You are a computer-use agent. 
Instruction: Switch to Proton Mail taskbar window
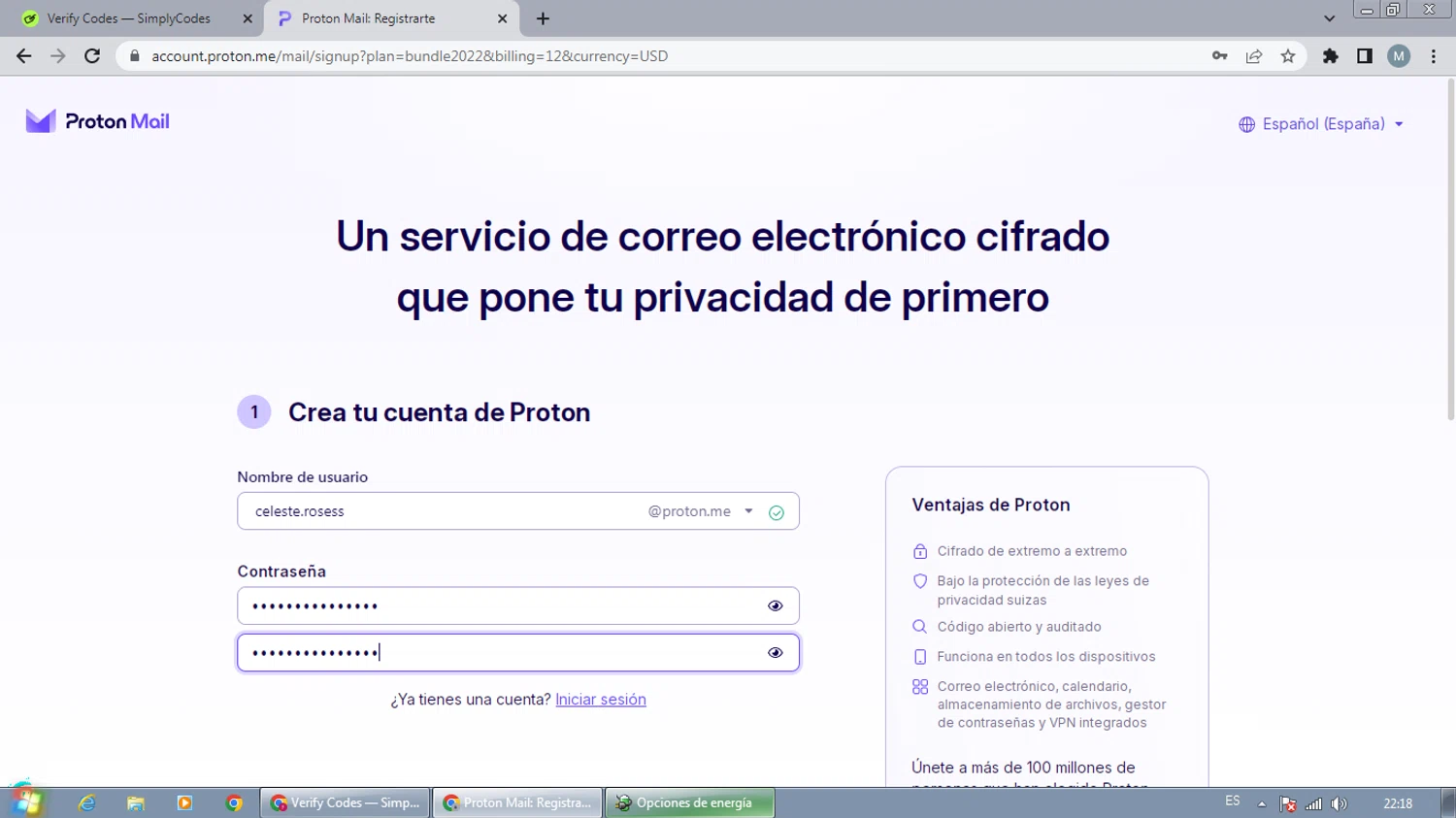pos(517,803)
